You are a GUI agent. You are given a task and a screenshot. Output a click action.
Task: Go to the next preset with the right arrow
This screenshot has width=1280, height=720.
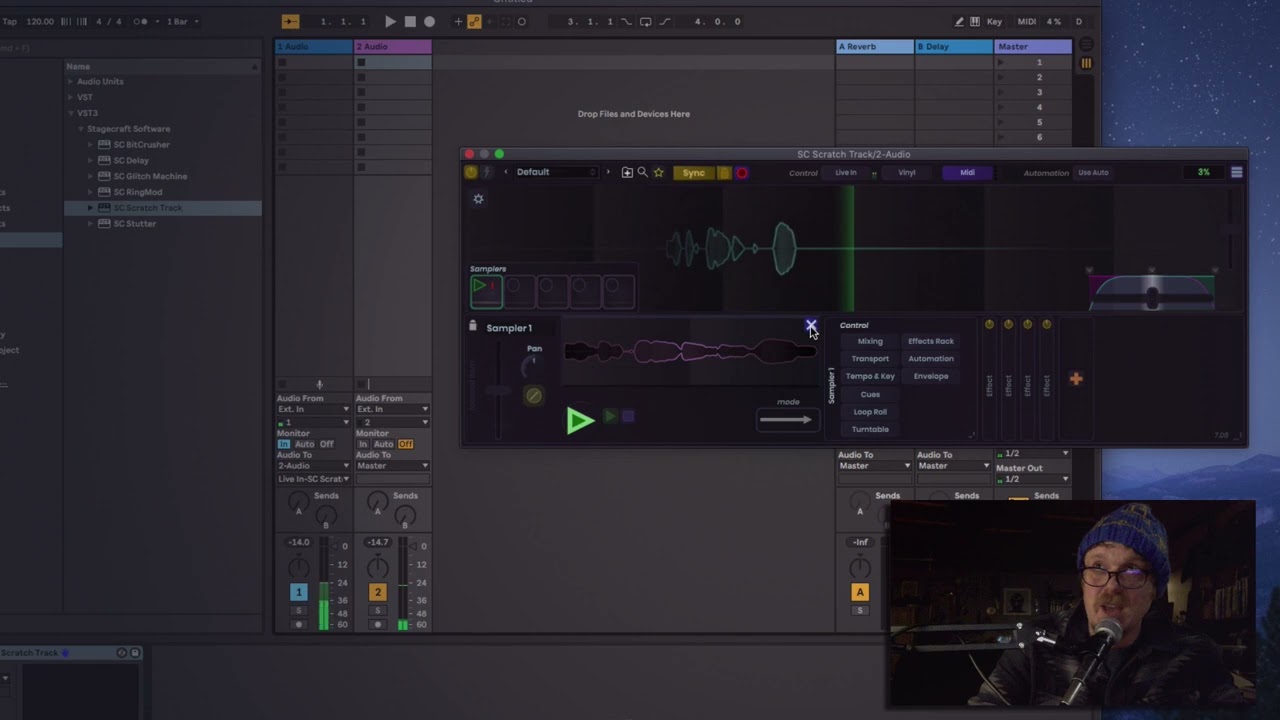point(607,172)
